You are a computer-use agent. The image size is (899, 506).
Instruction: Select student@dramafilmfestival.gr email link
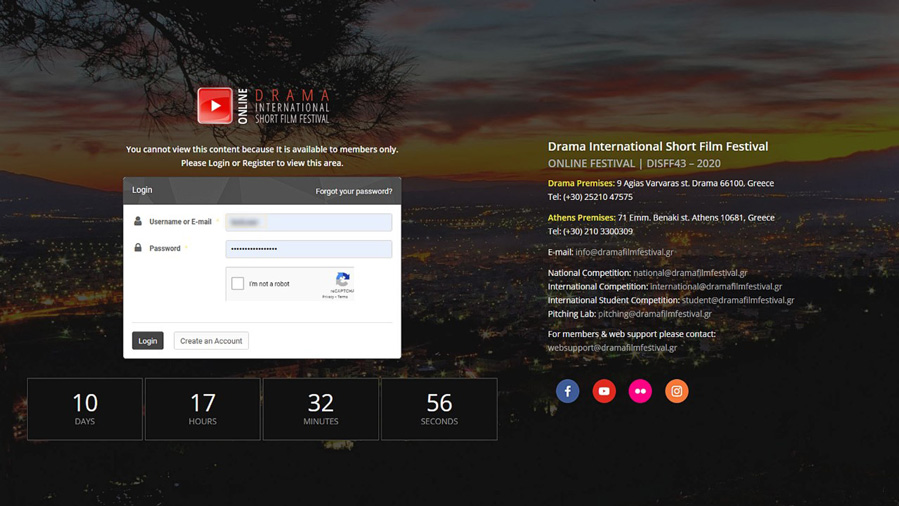tap(738, 300)
